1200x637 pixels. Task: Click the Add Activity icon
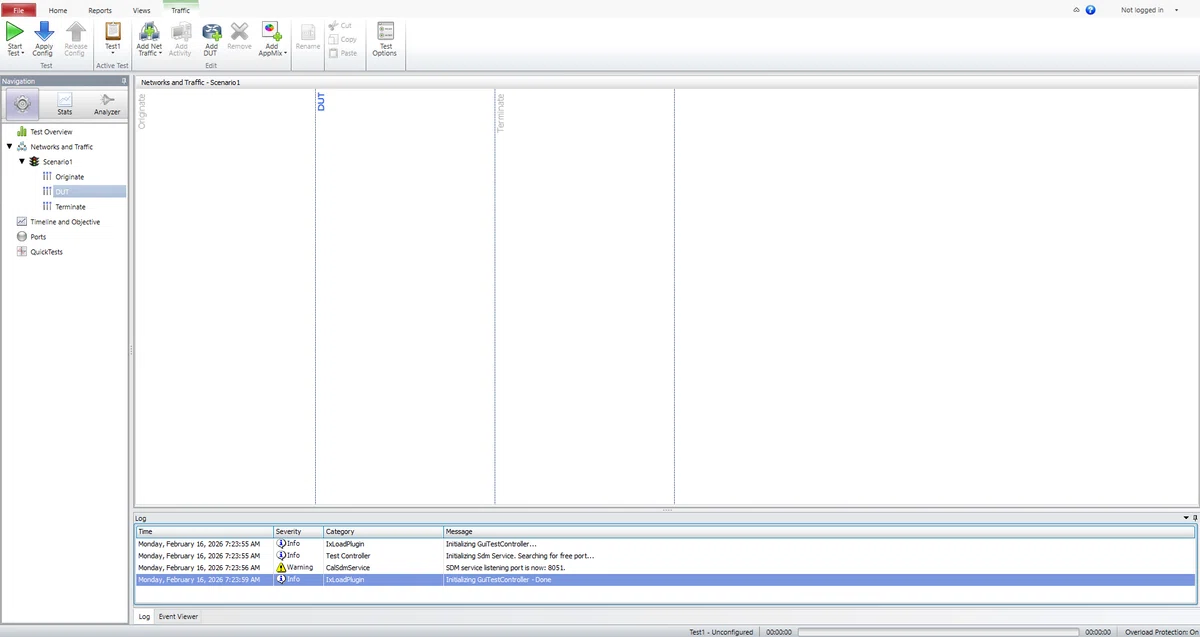click(181, 31)
